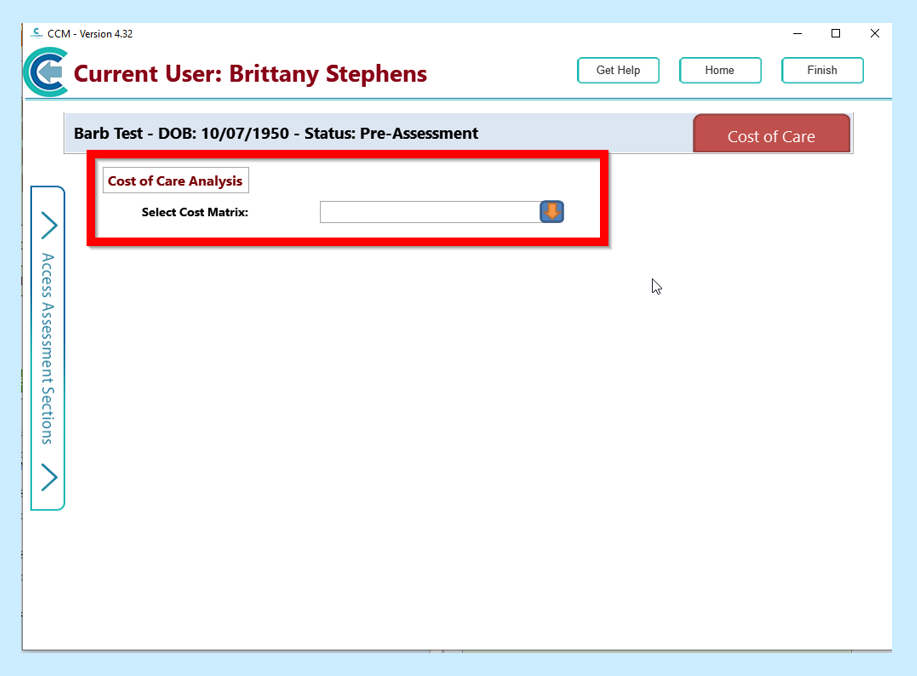Maximize the CCM window
The height and width of the screenshot is (676, 917).
coord(836,33)
